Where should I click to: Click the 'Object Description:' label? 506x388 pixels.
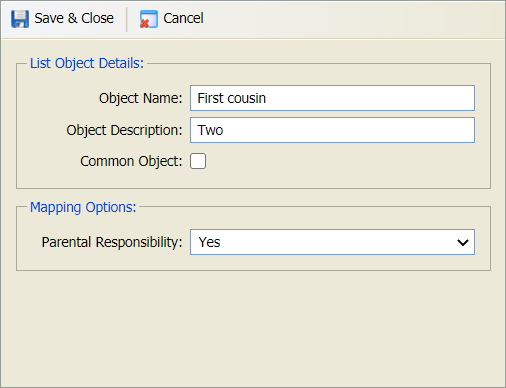(124, 130)
